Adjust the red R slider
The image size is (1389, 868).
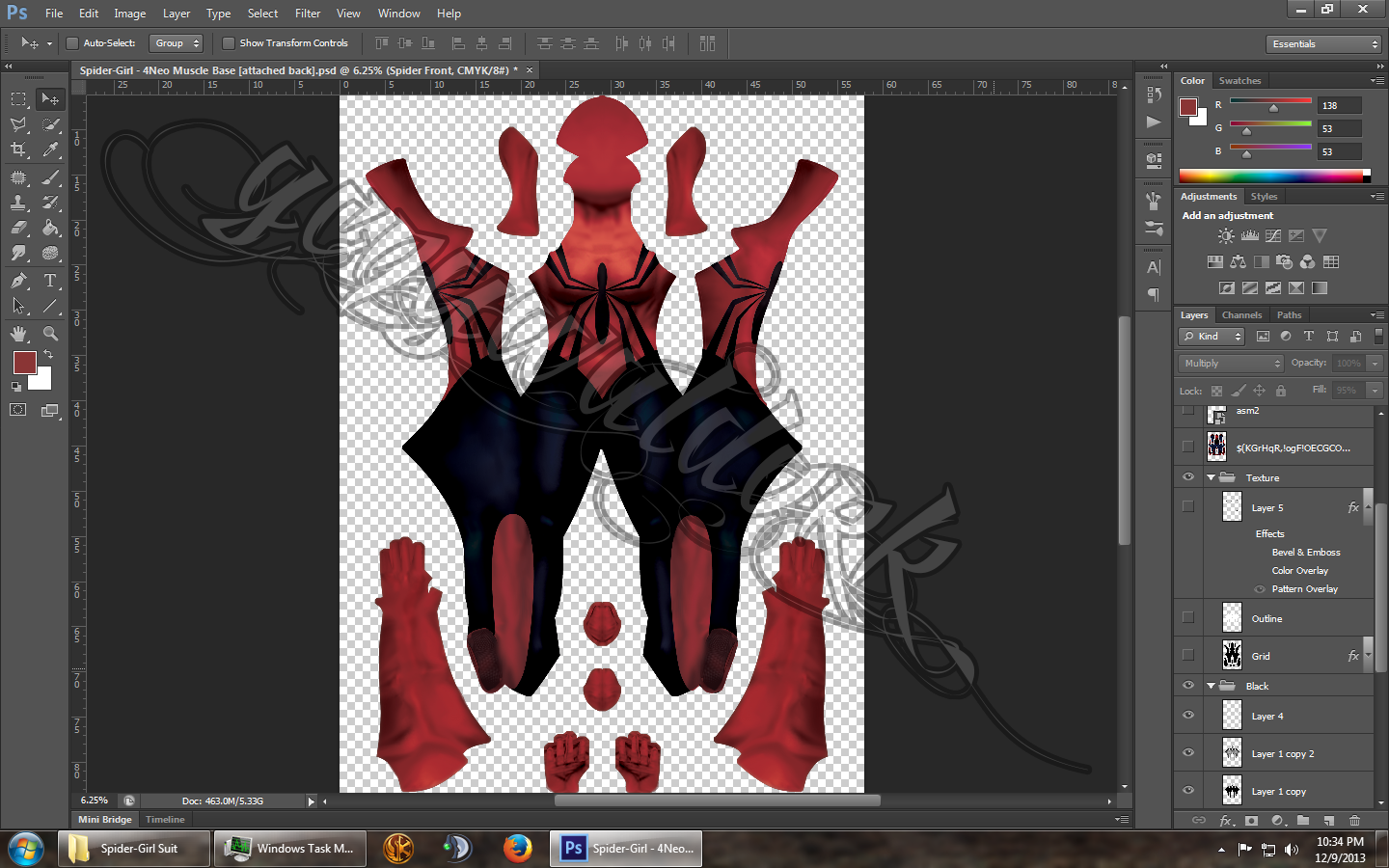point(1273,108)
